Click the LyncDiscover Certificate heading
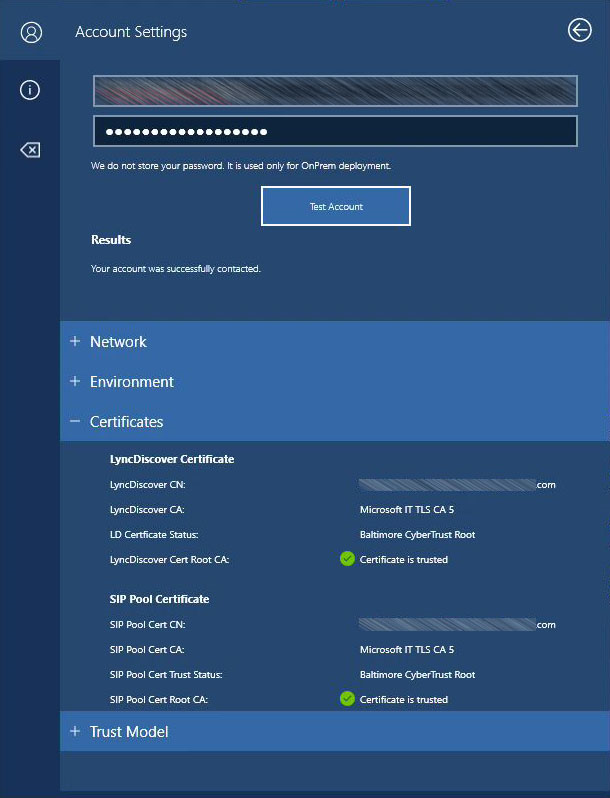This screenshot has height=798, width=610. 171,459
